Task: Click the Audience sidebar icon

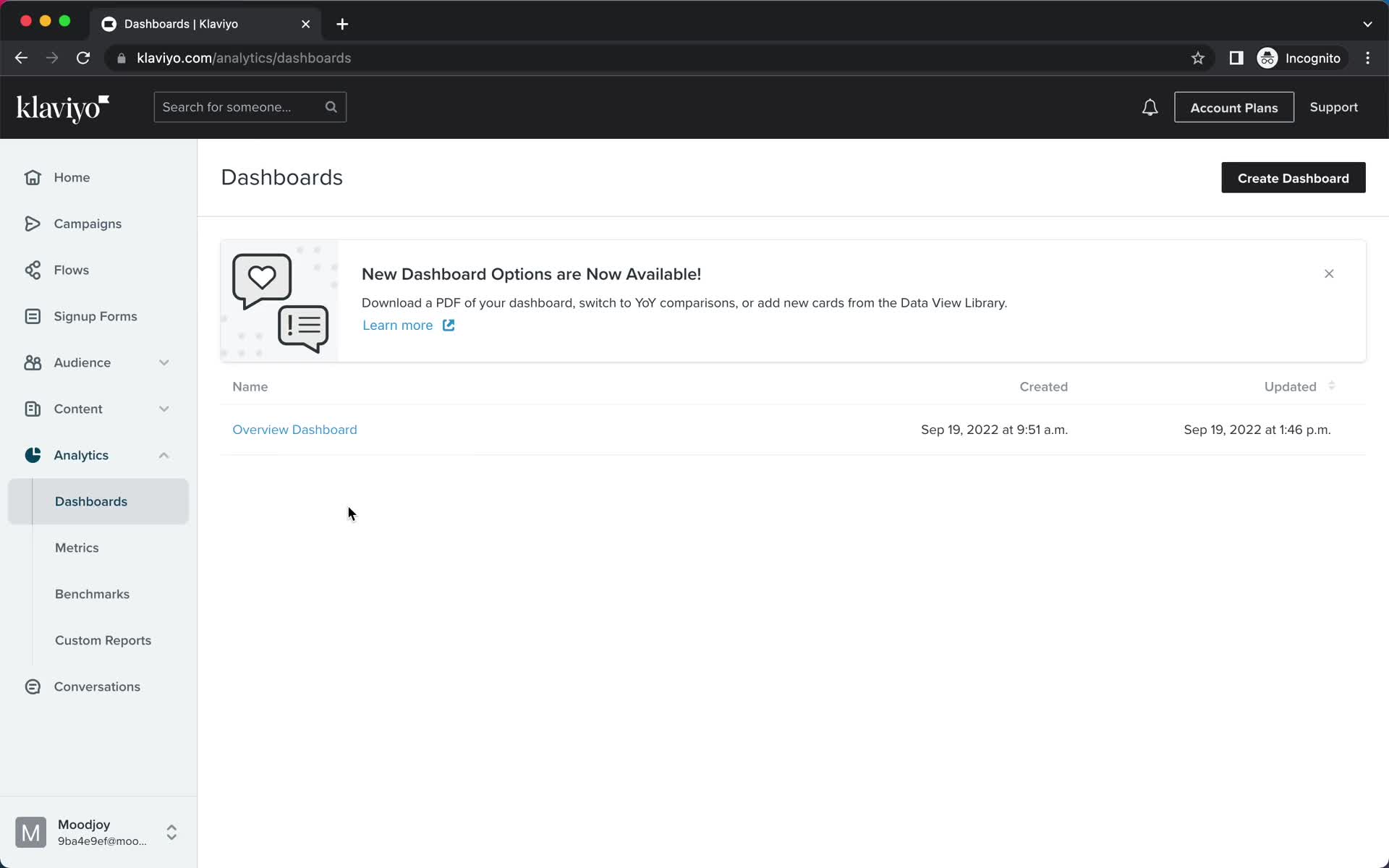Action: click(32, 362)
